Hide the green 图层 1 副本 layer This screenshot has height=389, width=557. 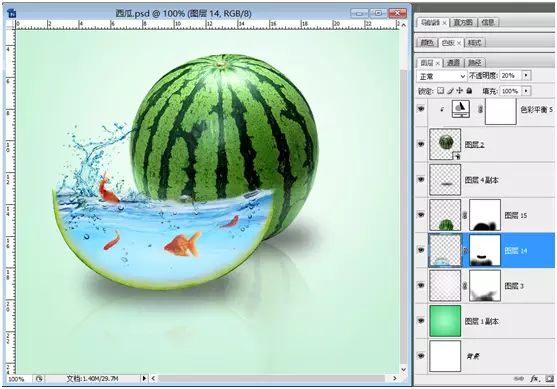(421, 320)
